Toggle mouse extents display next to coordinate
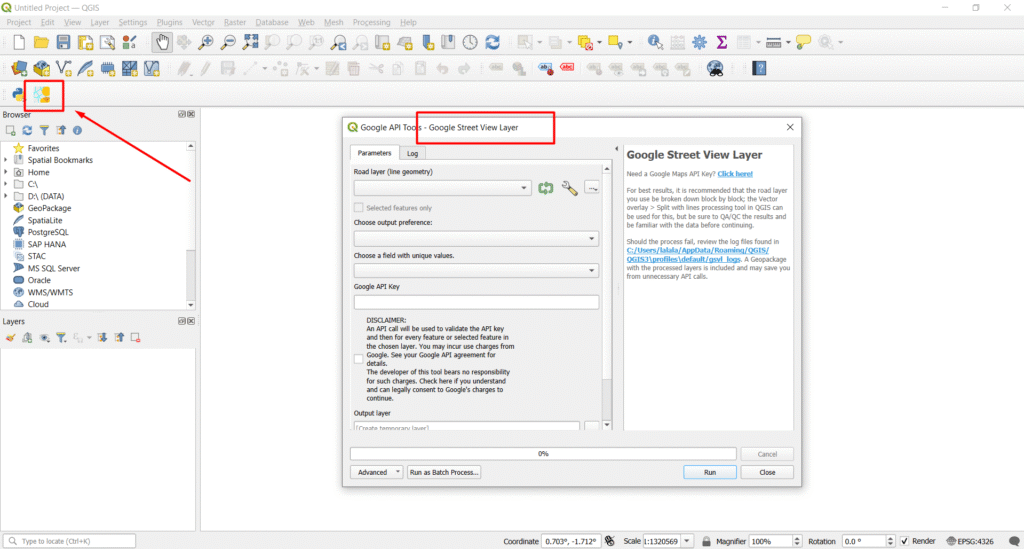The image size is (1024, 549). [x=609, y=541]
